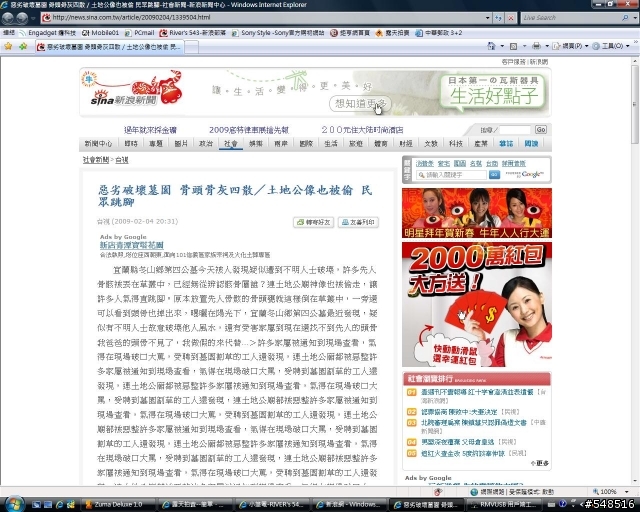Click the 轉寄好友 forward-to-friend button

313,222
